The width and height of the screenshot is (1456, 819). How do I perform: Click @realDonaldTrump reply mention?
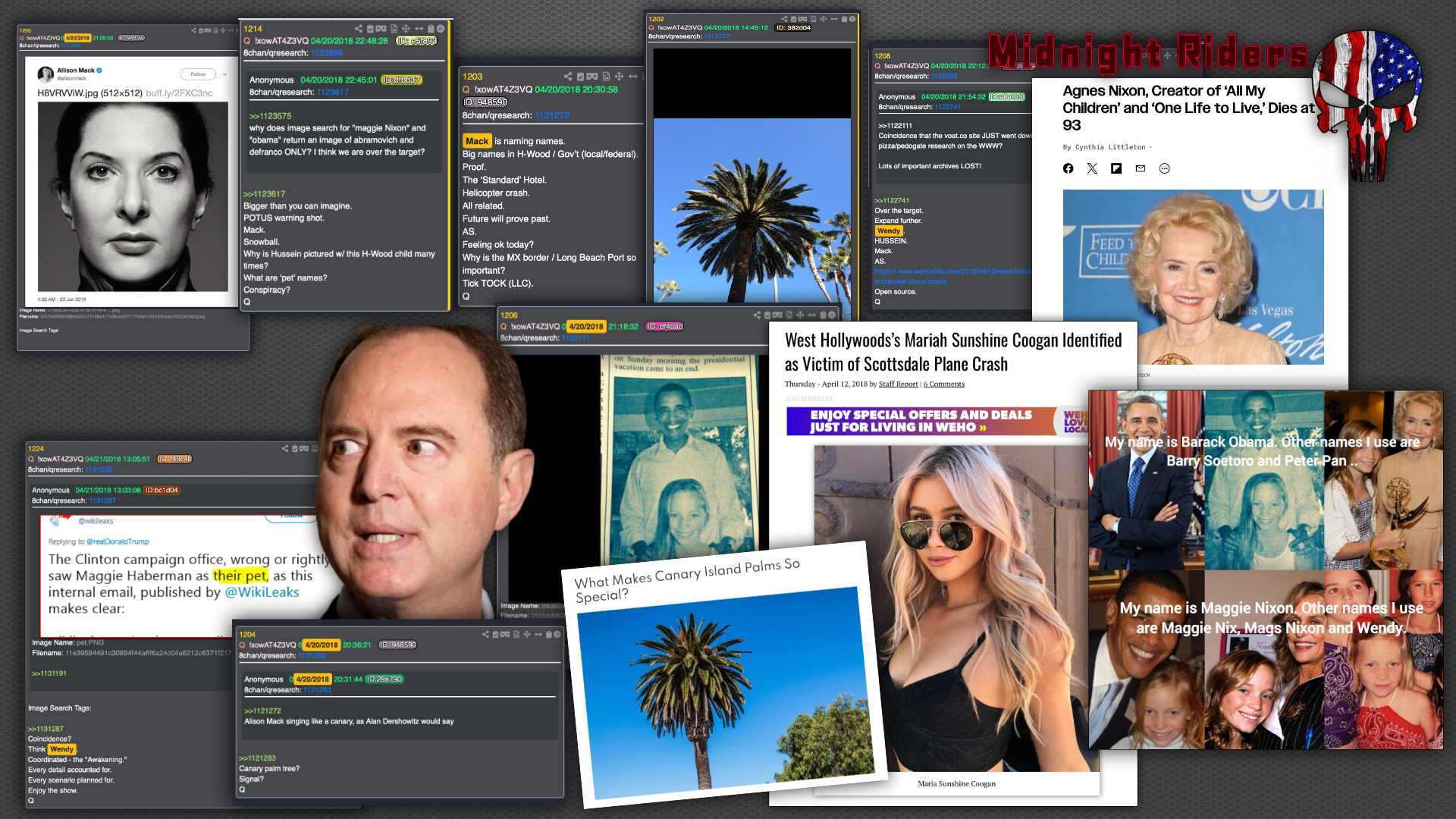tap(118, 541)
